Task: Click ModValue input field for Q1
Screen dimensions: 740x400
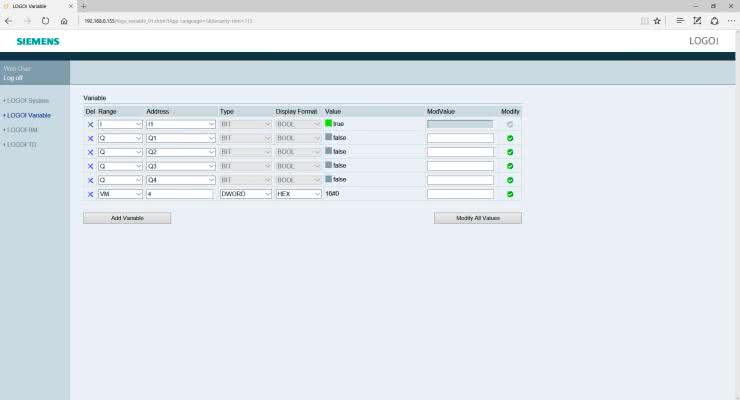Action: [x=460, y=138]
